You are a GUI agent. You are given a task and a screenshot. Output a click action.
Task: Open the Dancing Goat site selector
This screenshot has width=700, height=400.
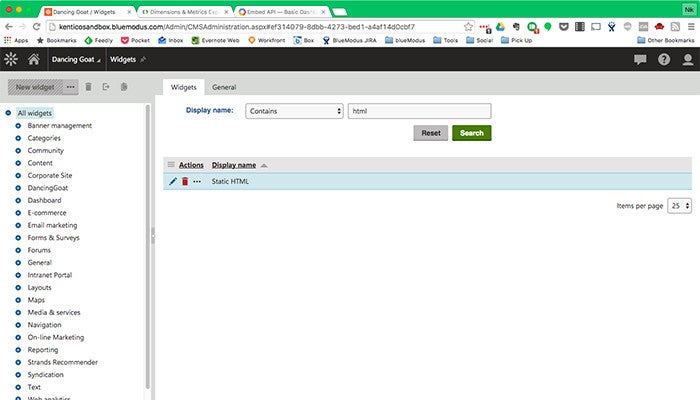(x=76, y=59)
